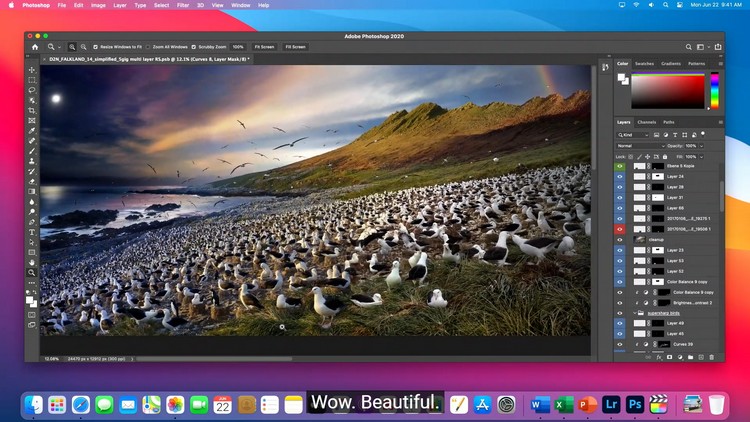Open the layer Kind filter dropdown
The height and width of the screenshot is (422, 750).
pyautogui.click(x=635, y=134)
